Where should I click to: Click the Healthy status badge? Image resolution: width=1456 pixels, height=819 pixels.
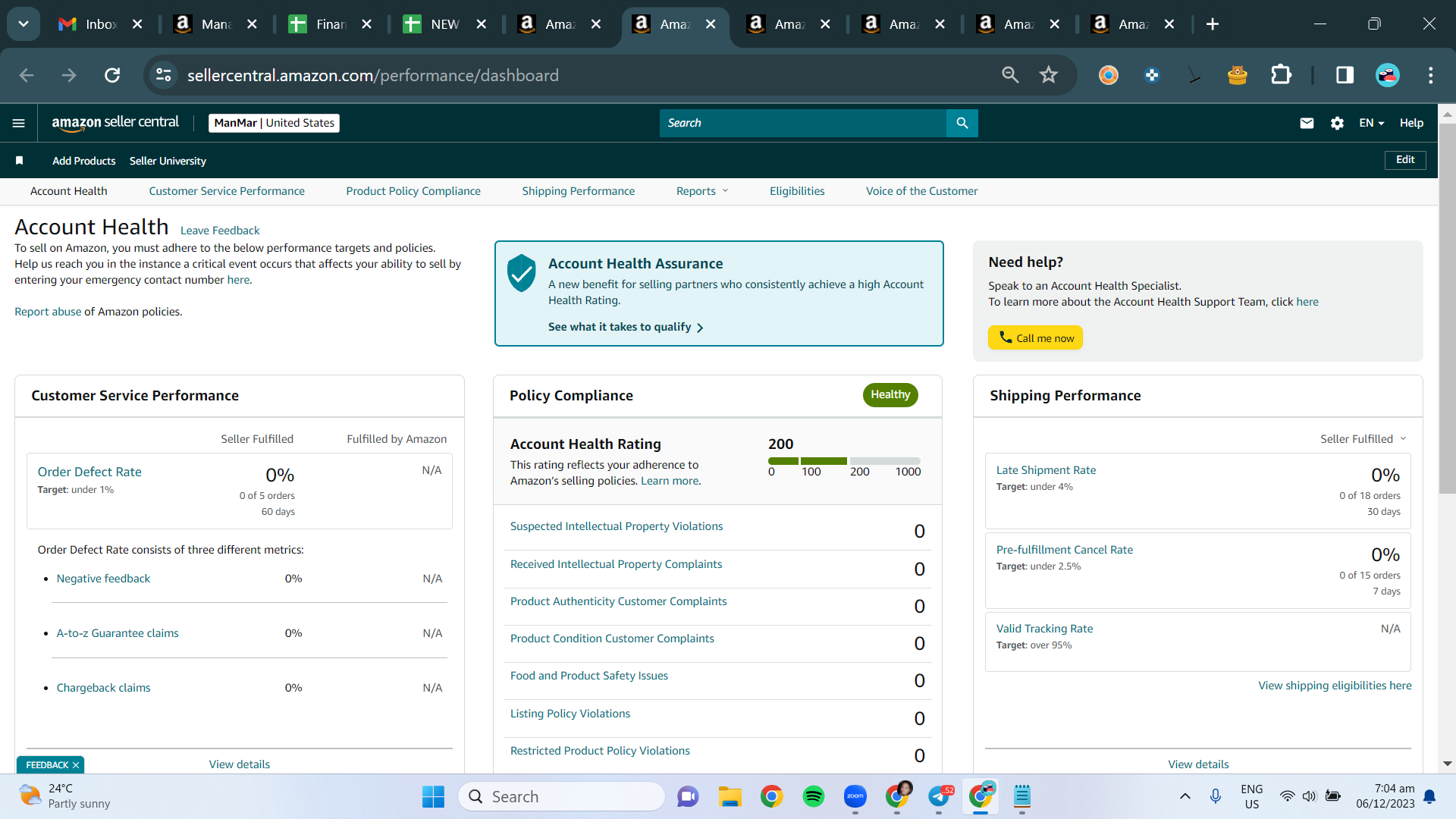tap(890, 394)
